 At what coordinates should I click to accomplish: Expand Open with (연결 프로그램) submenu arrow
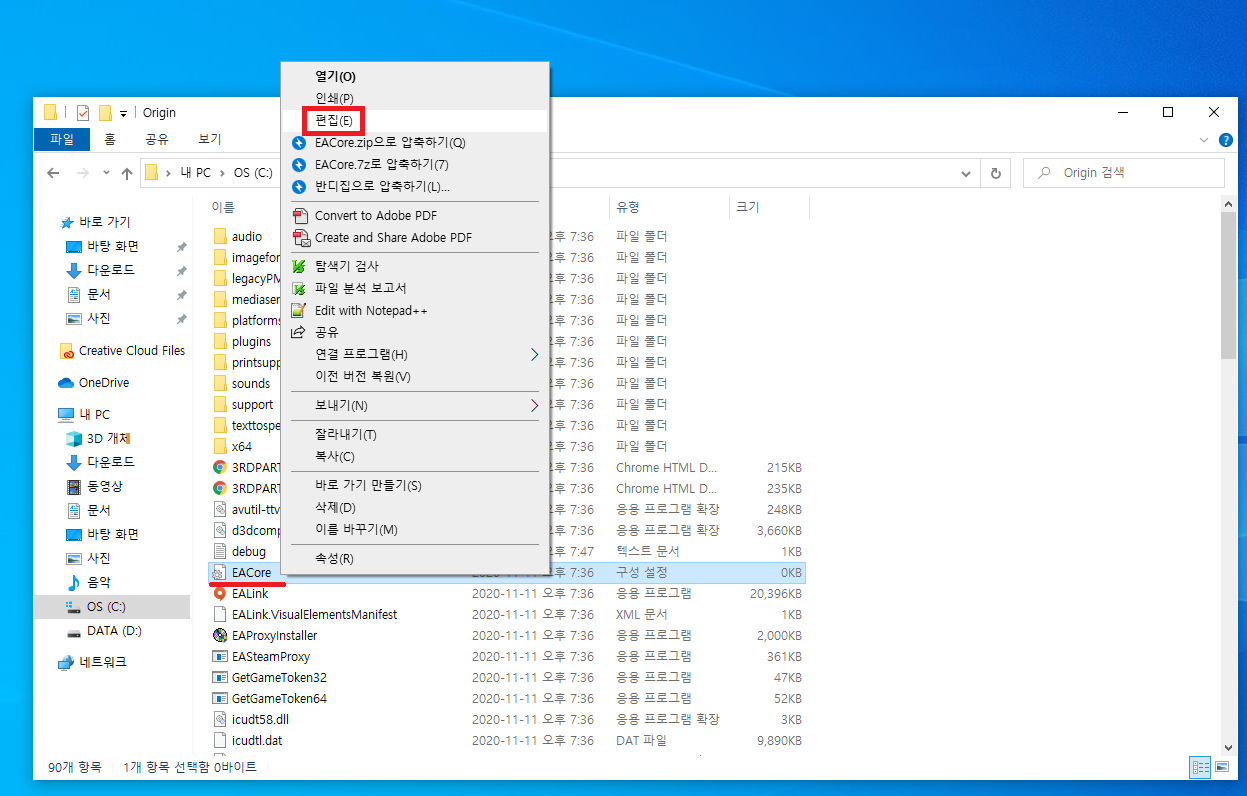point(534,354)
